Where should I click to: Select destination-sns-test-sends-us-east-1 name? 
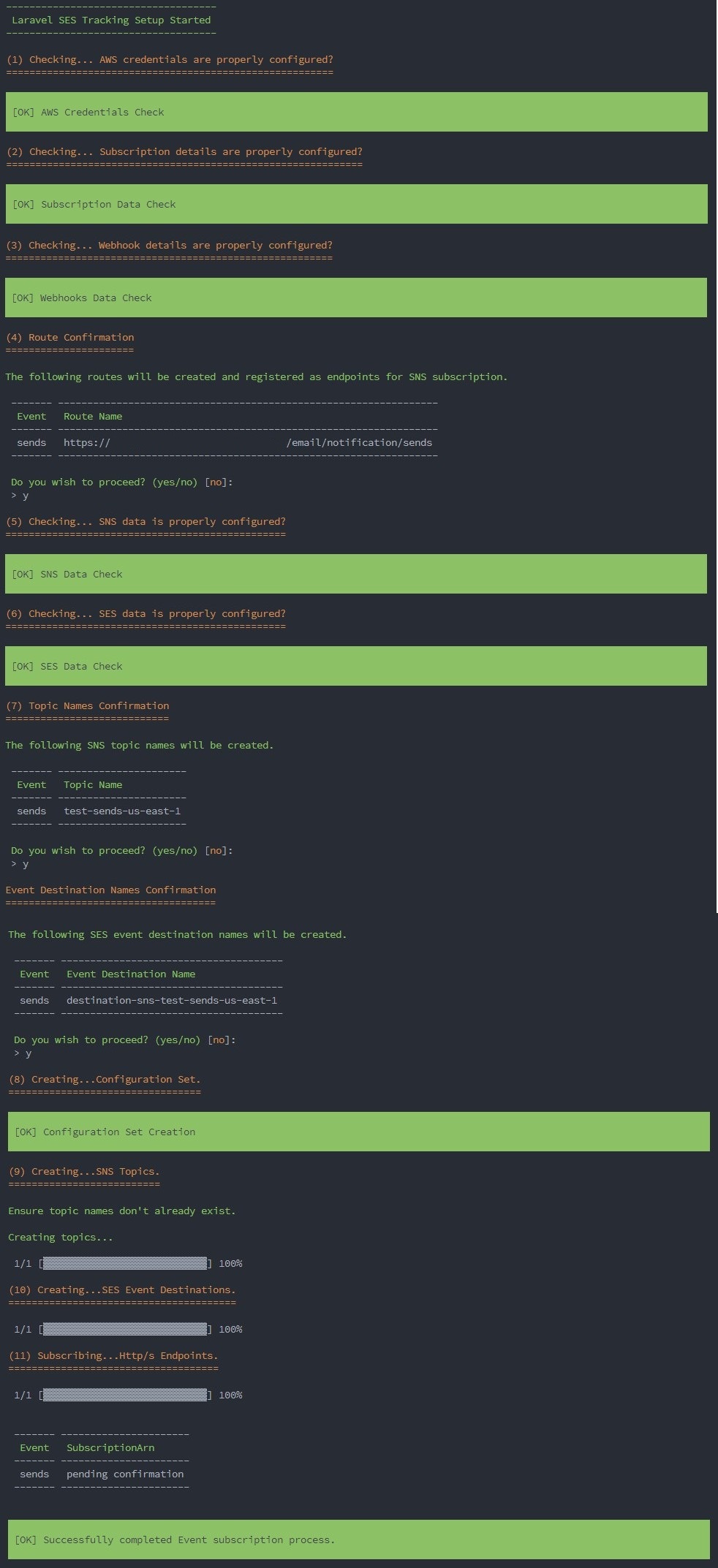click(x=172, y=1000)
